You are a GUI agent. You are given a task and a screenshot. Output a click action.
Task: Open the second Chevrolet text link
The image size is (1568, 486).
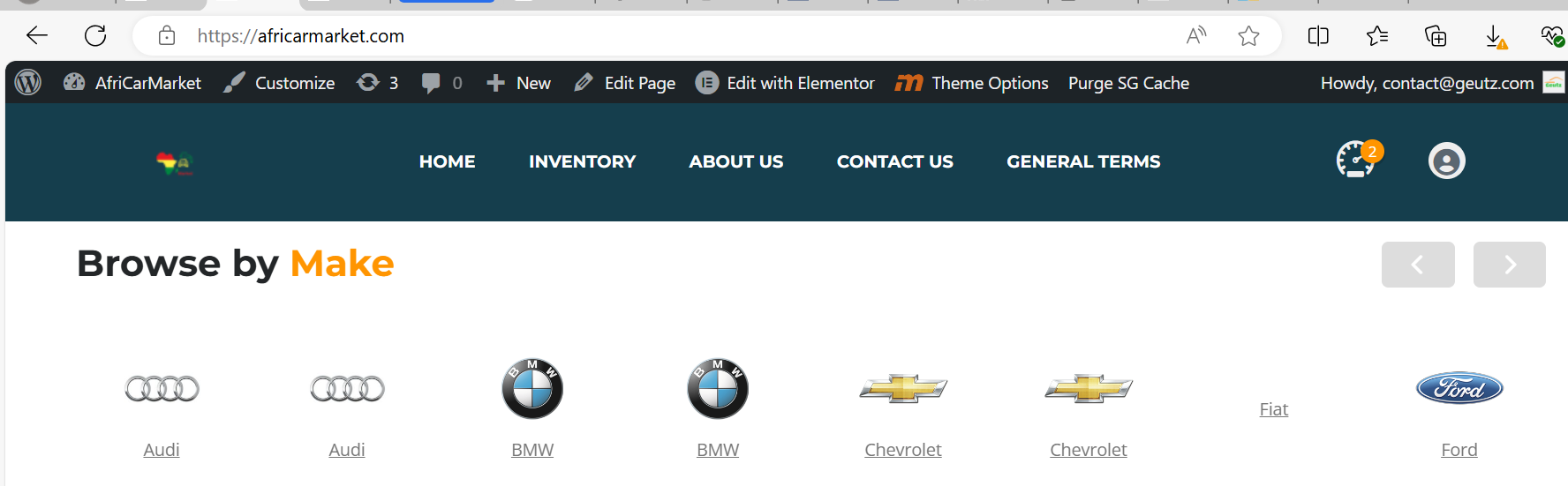1089,450
